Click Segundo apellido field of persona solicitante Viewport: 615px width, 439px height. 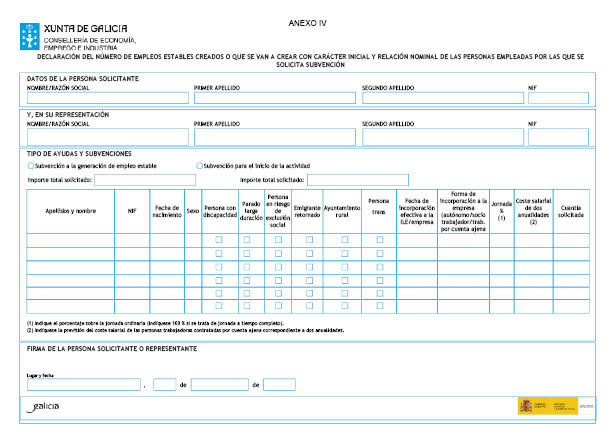click(x=443, y=98)
